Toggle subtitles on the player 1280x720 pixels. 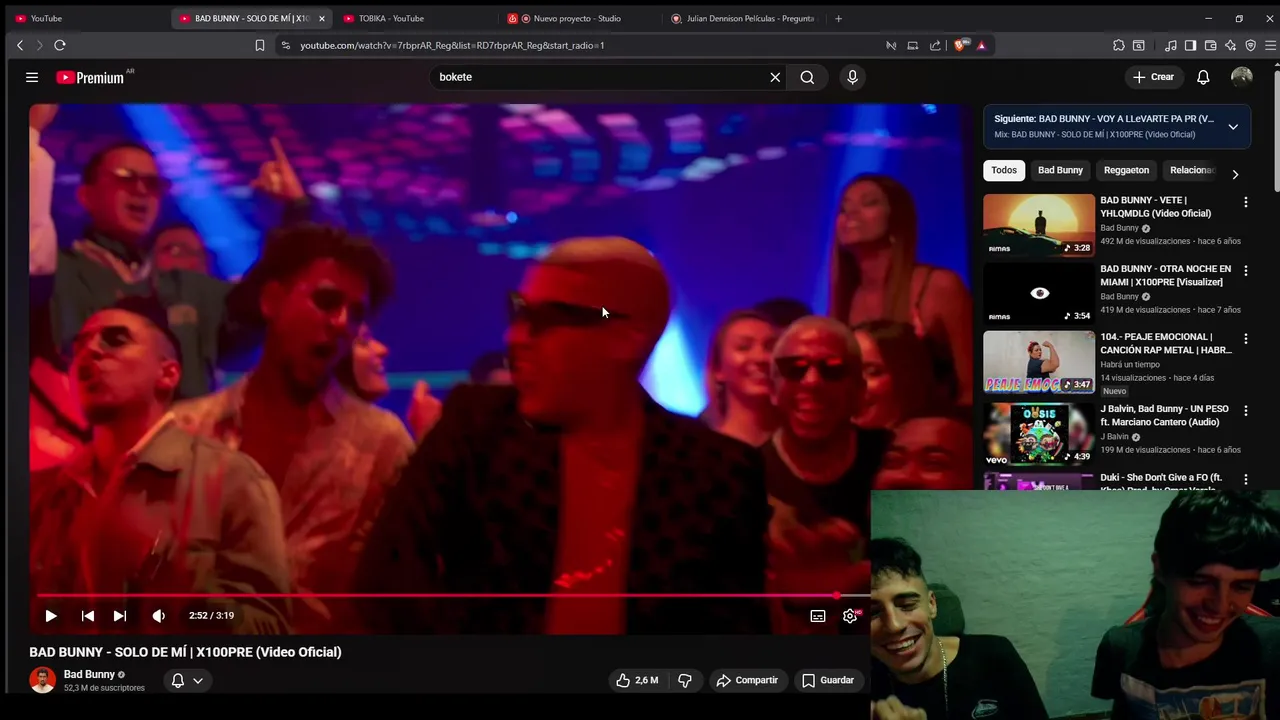818,616
